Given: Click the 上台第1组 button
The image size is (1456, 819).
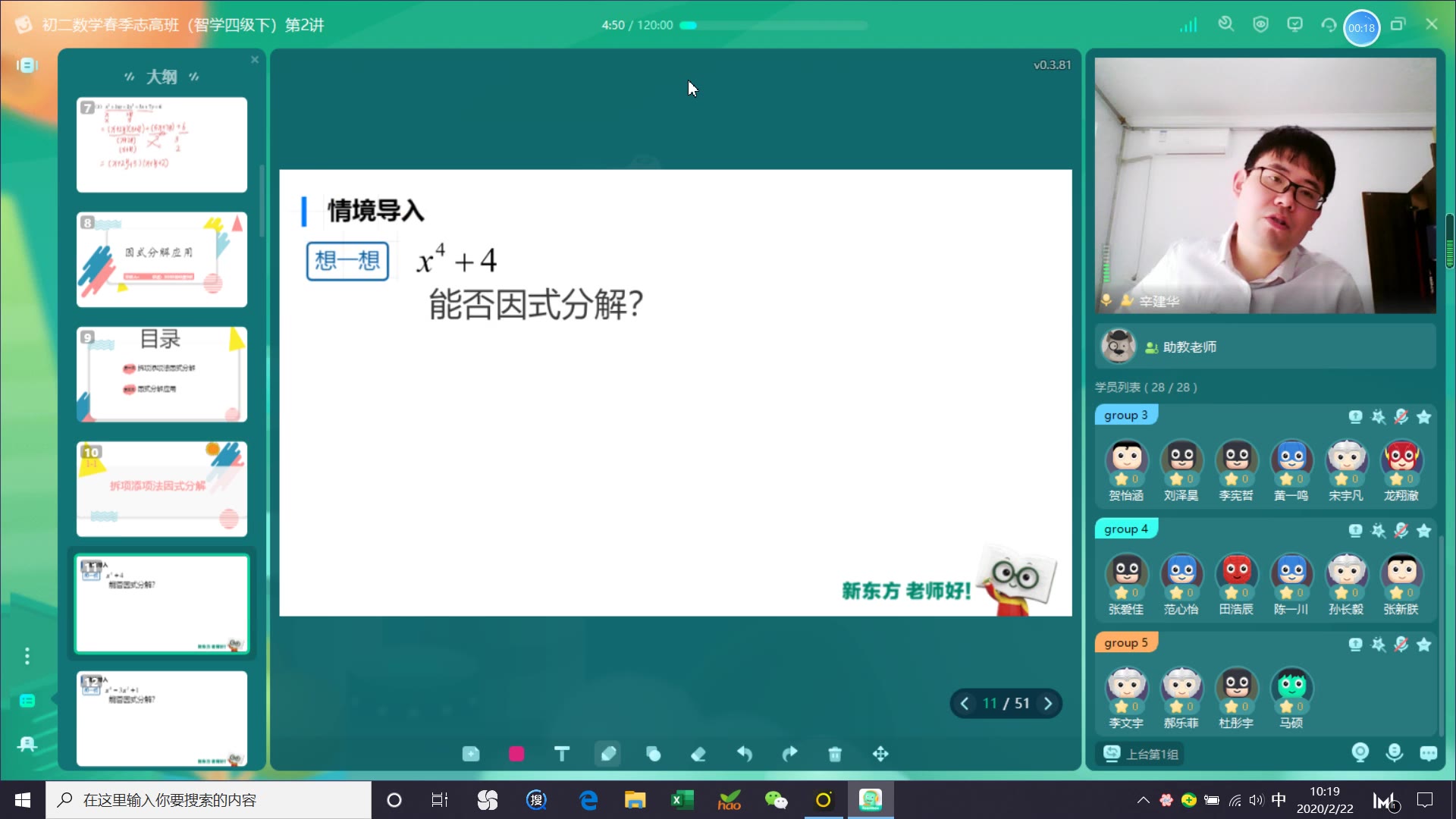Looking at the screenshot, I should [1141, 754].
